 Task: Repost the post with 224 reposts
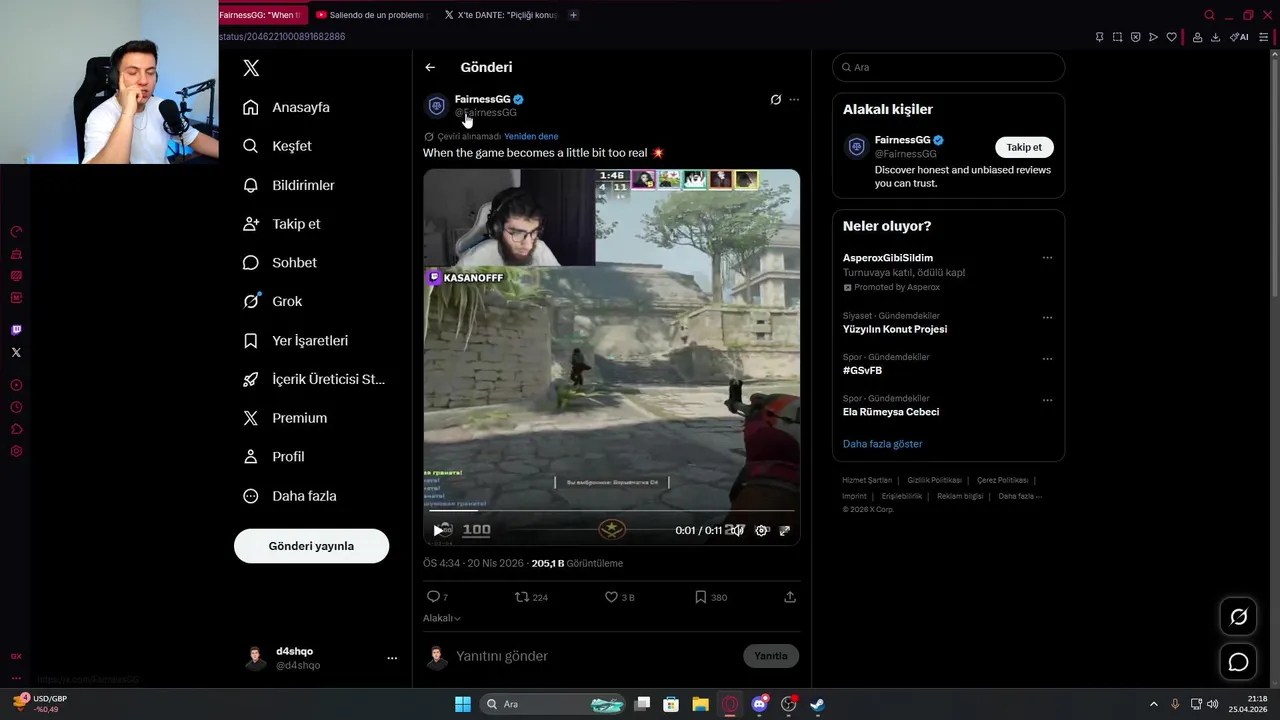click(521, 597)
